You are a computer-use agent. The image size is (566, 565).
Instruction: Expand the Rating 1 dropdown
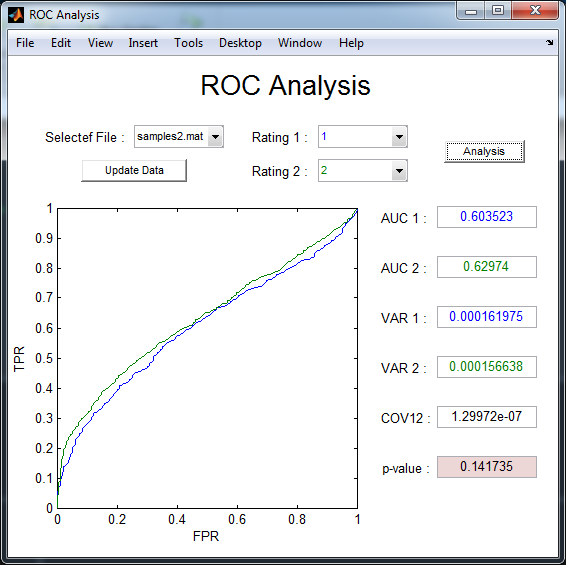(399, 137)
